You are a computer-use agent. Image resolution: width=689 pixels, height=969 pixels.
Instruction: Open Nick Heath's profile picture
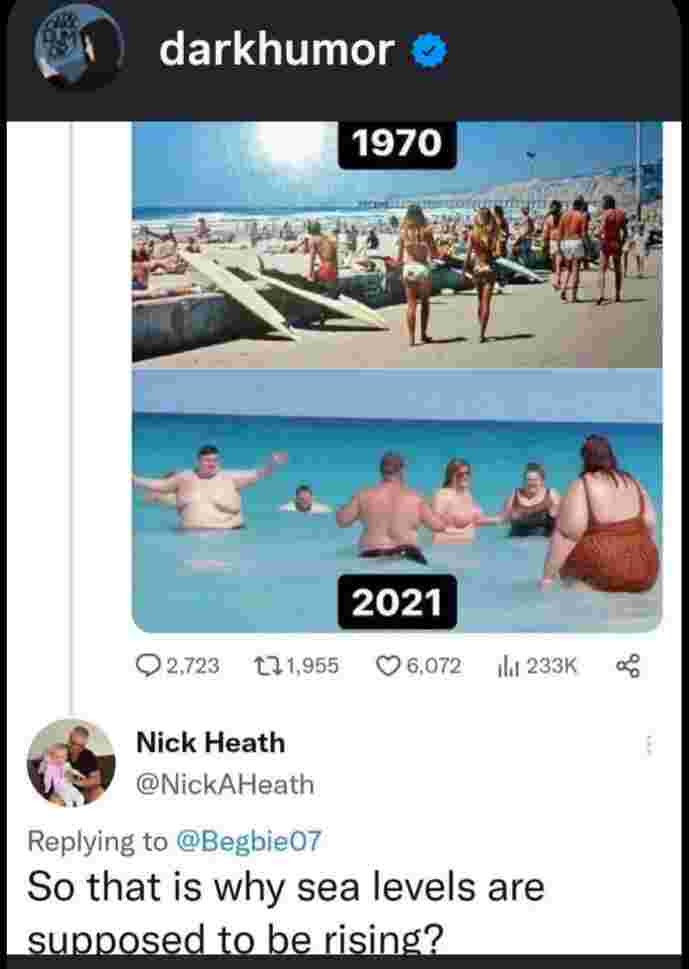[x=71, y=763]
